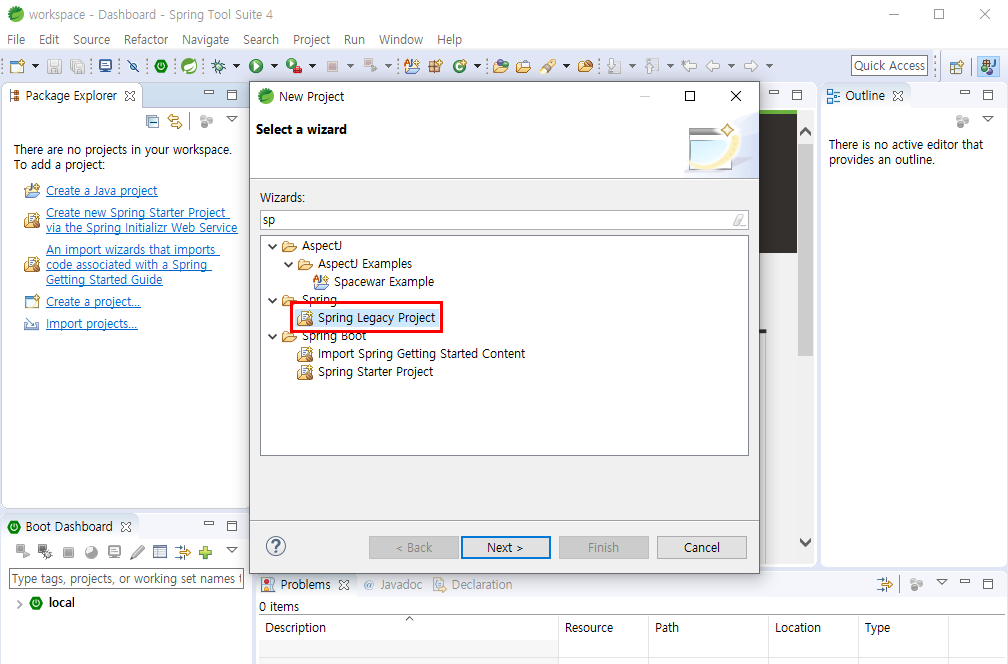Click the Open Console toolbar icon
The width and height of the screenshot is (1008, 664).
(x=105, y=66)
